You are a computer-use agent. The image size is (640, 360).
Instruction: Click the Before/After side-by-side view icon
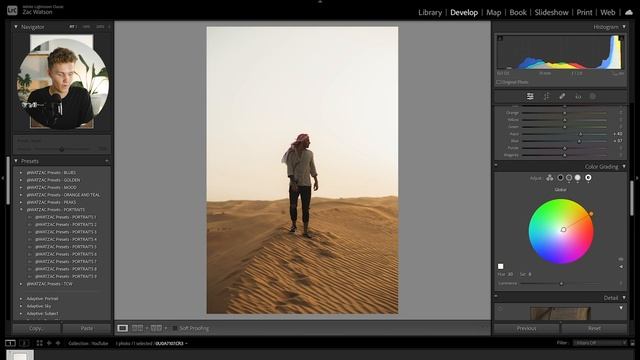click(138, 328)
